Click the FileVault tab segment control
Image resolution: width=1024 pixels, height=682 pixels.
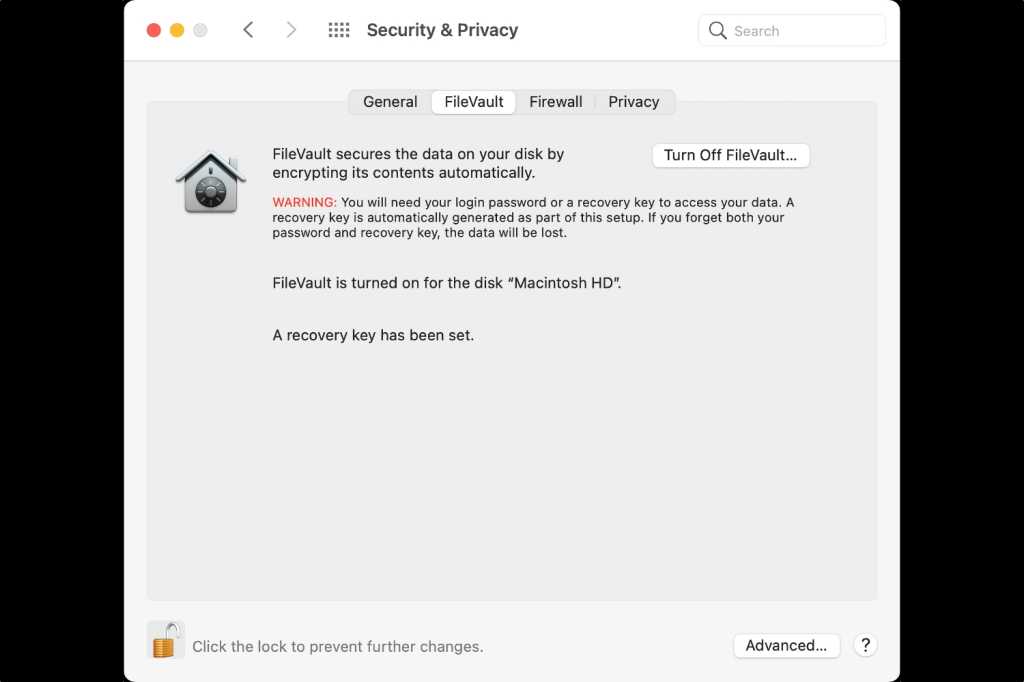click(x=472, y=101)
